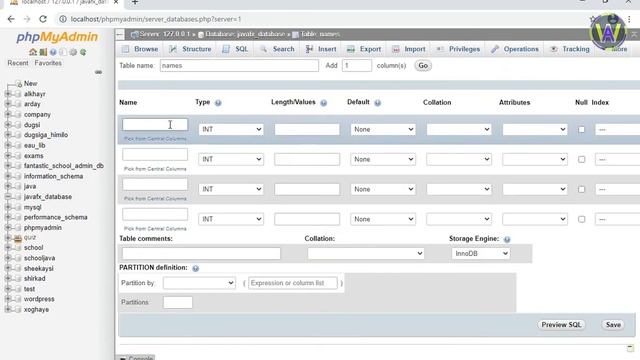Click the log out icon beside home
The width and height of the screenshot is (640, 360).
click(x=43, y=52)
